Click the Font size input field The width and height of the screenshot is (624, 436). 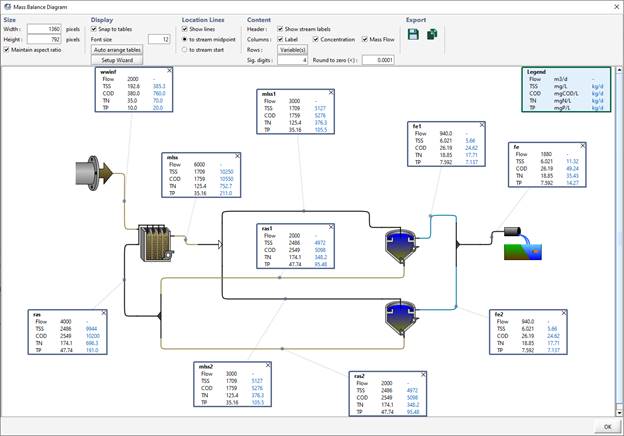pyautogui.click(x=159, y=39)
